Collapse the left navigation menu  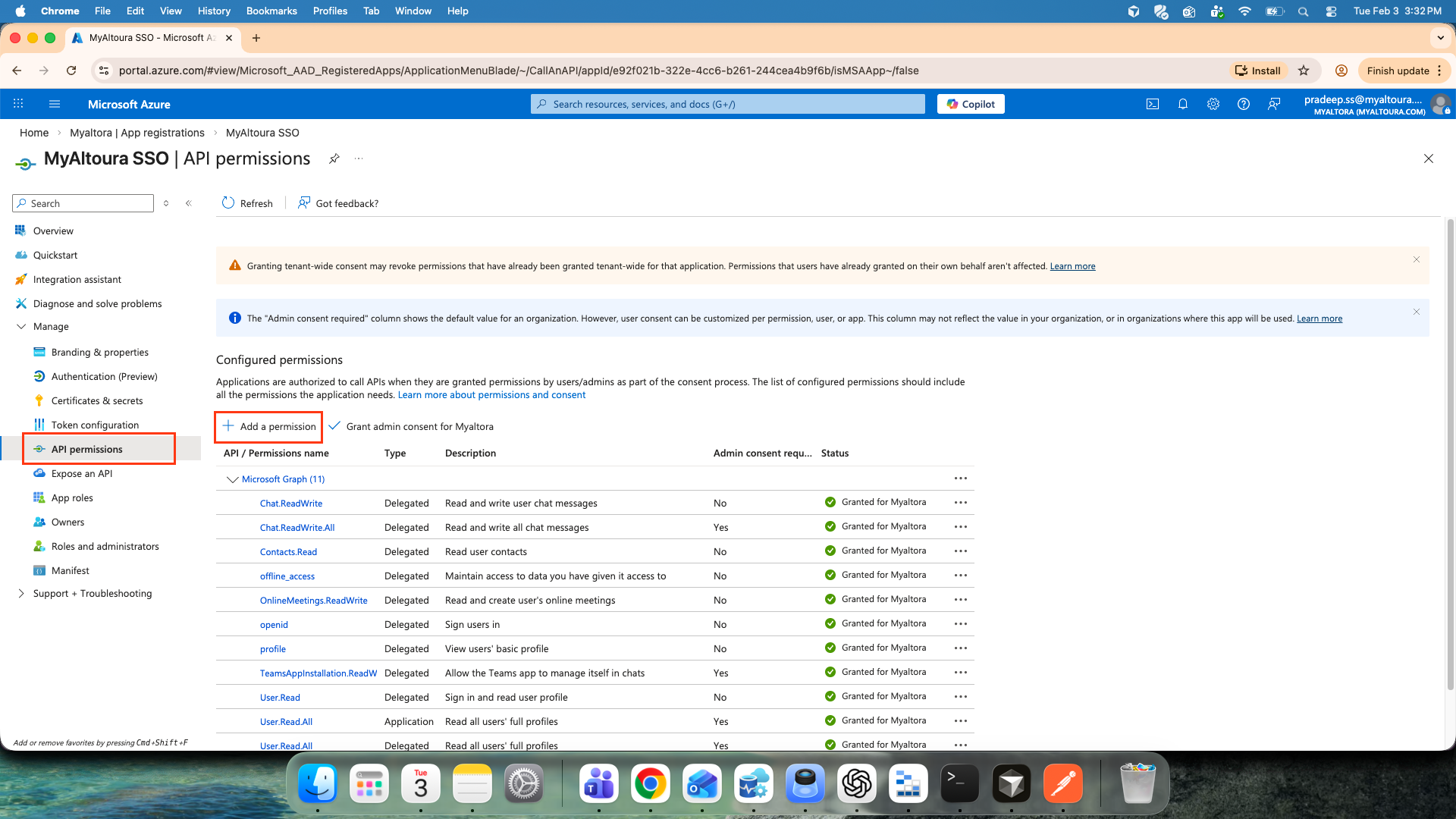click(x=189, y=203)
